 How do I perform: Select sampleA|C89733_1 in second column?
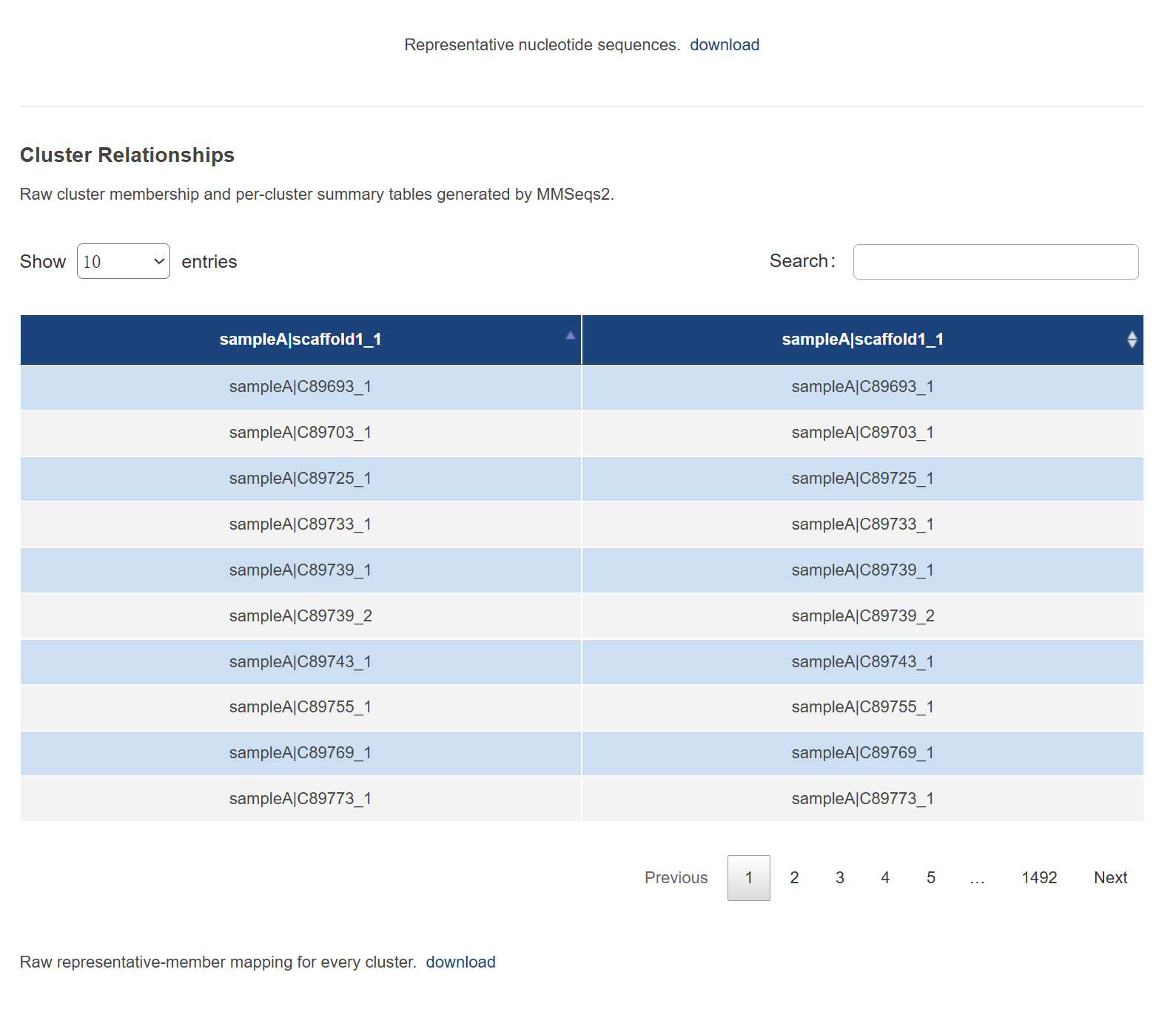[x=863, y=524]
